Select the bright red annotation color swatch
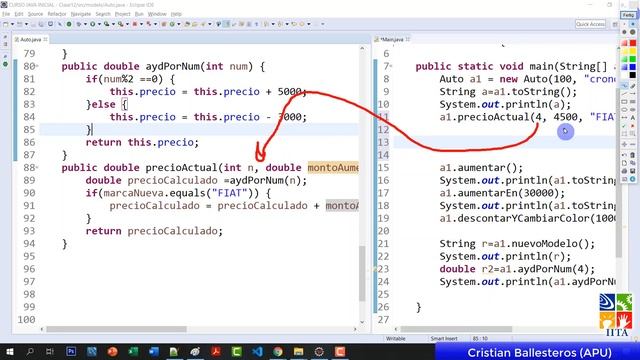The width and height of the screenshot is (640, 360). click(633, 43)
